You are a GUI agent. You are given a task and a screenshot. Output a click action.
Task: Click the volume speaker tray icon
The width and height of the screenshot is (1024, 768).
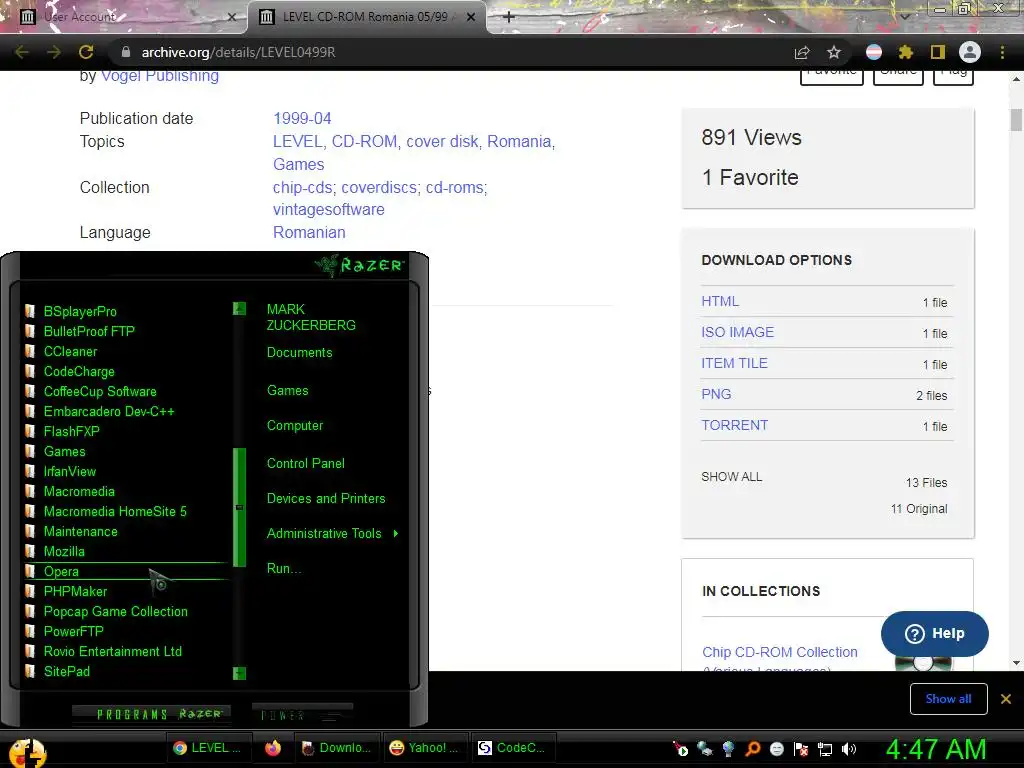click(x=849, y=749)
